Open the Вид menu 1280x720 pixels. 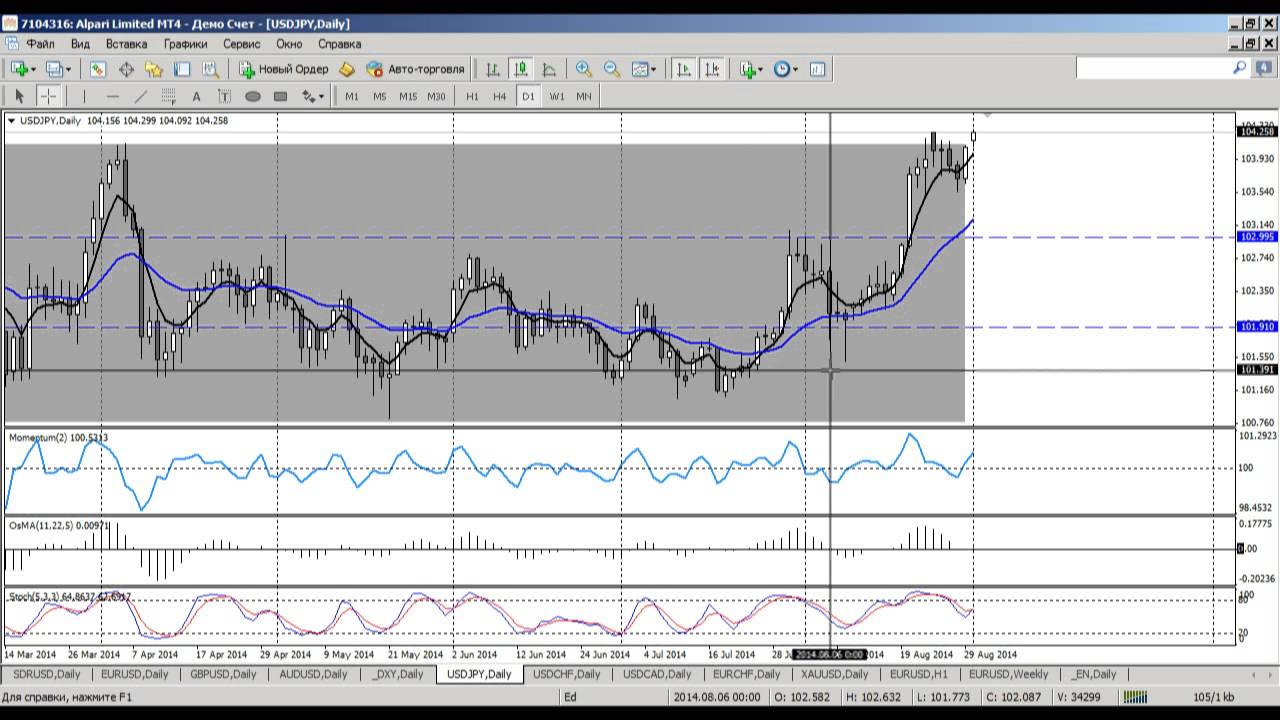pos(80,44)
